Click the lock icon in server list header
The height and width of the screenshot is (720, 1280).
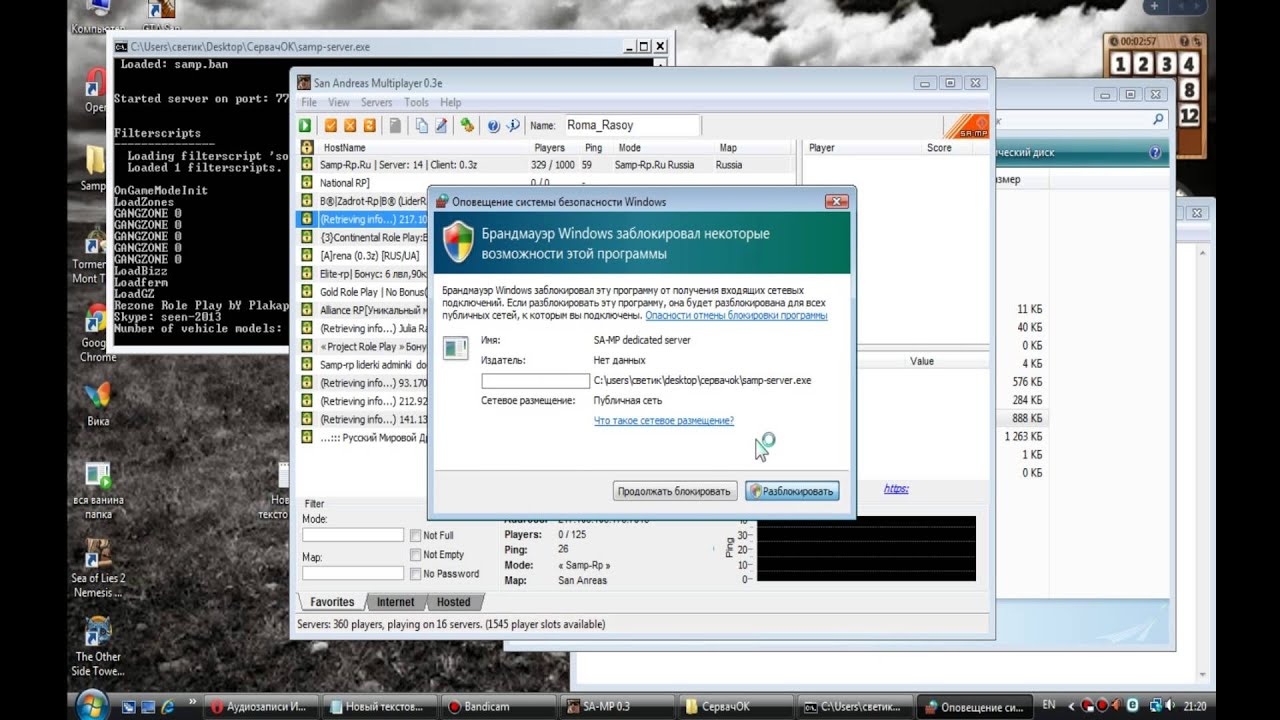coord(307,147)
